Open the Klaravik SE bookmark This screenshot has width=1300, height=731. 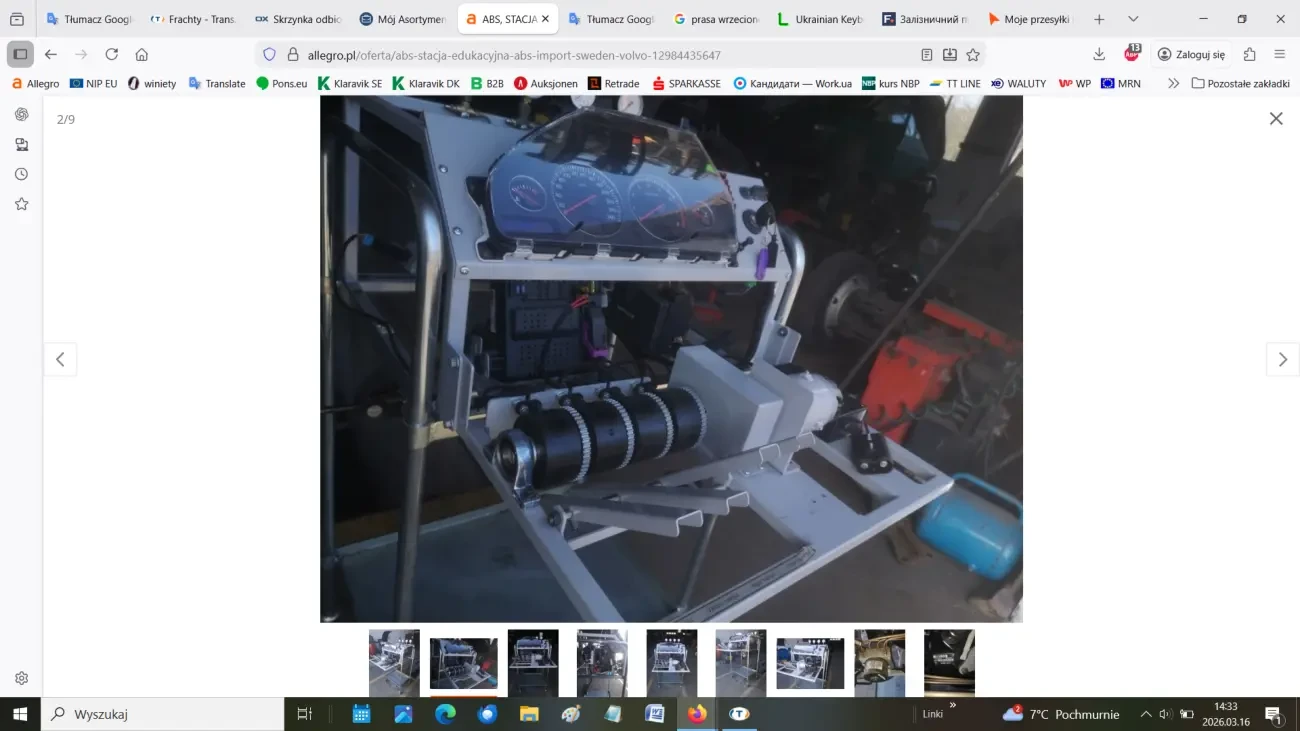tap(350, 84)
